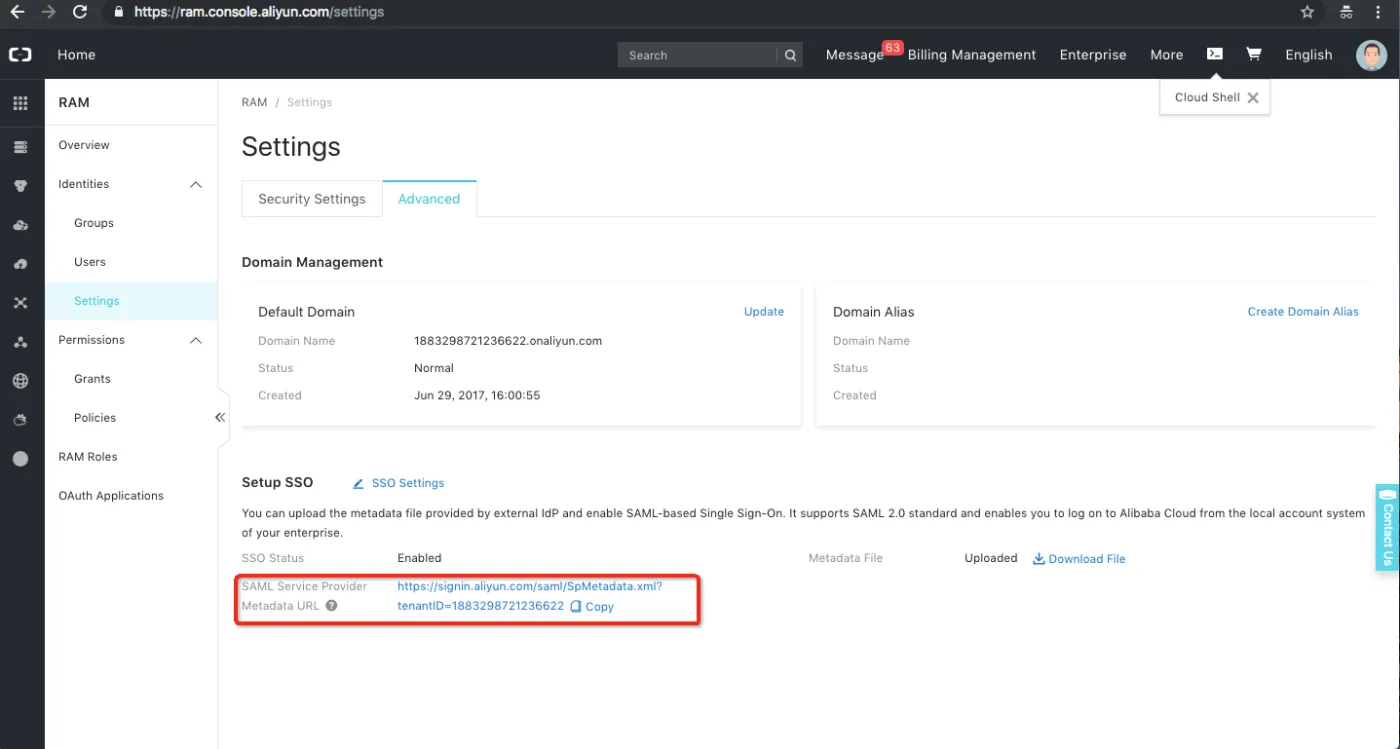Image resolution: width=1400 pixels, height=749 pixels.
Task: Bookmark the page with the star icon
Action: point(1307,13)
